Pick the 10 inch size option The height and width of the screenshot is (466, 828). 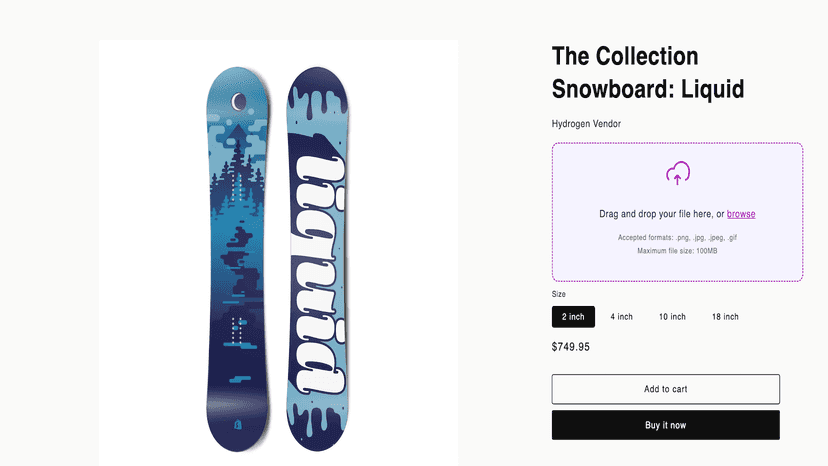(x=672, y=316)
